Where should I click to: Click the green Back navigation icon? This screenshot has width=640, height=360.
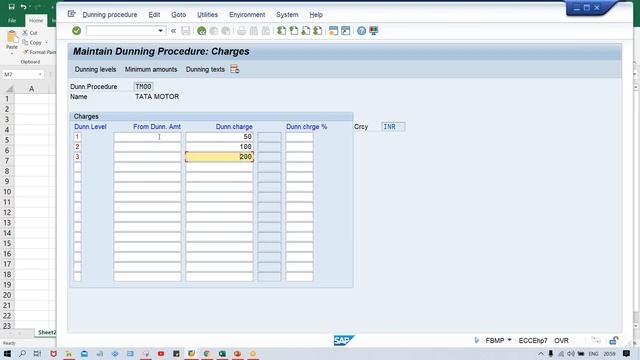click(201, 31)
